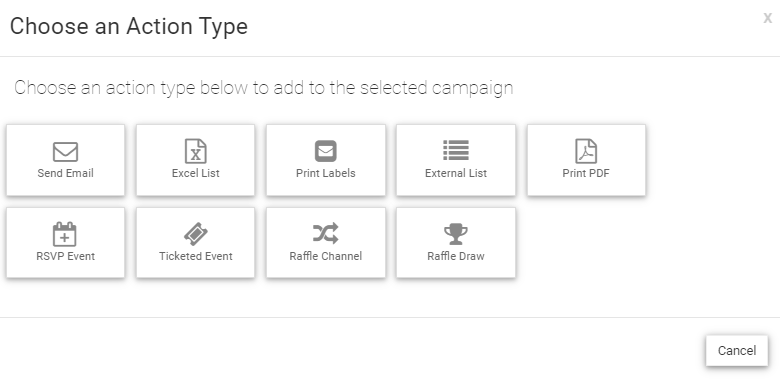Choose the "Print Labels" text label
Image resolution: width=780 pixels, height=381 pixels.
[x=326, y=173]
